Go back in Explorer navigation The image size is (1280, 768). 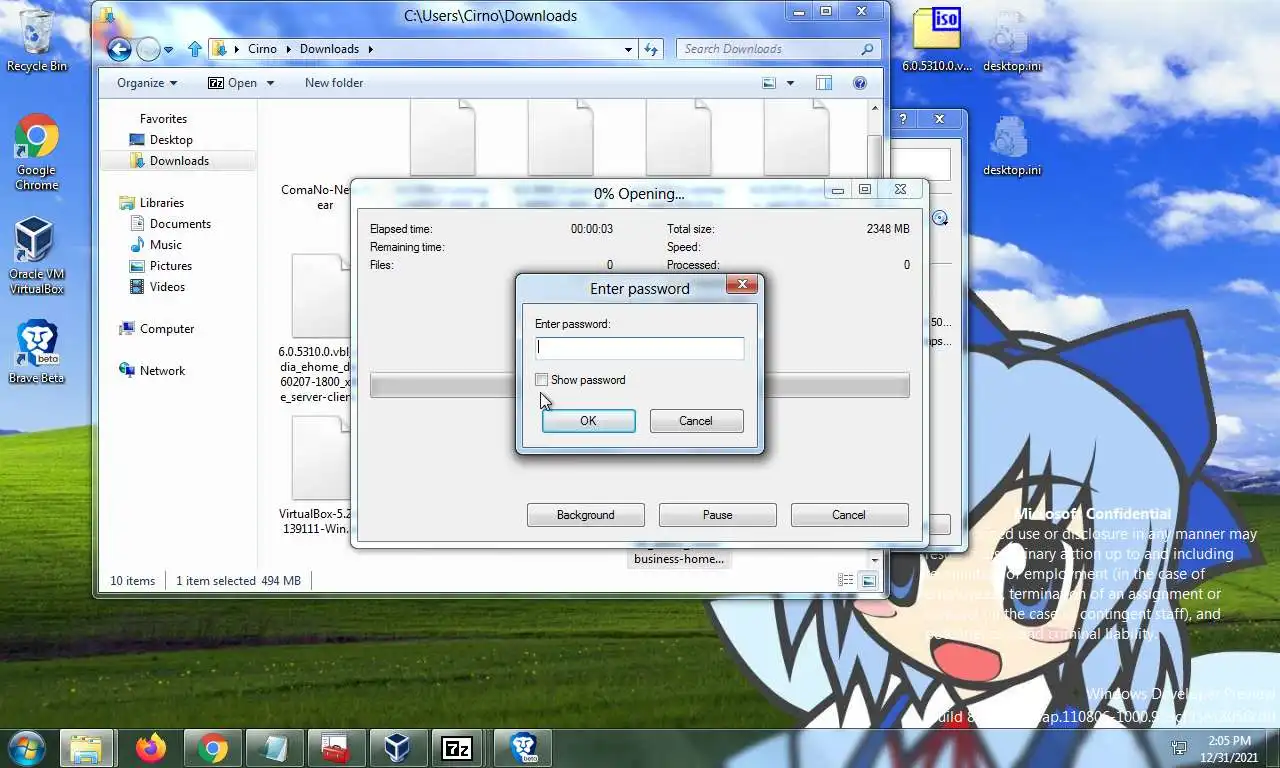(119, 48)
